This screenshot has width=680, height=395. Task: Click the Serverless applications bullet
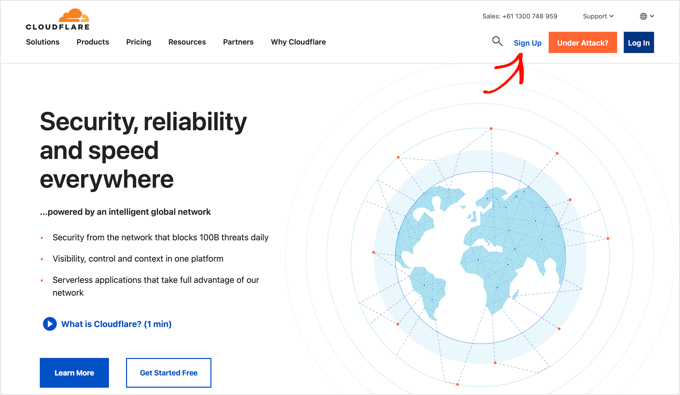(x=156, y=286)
